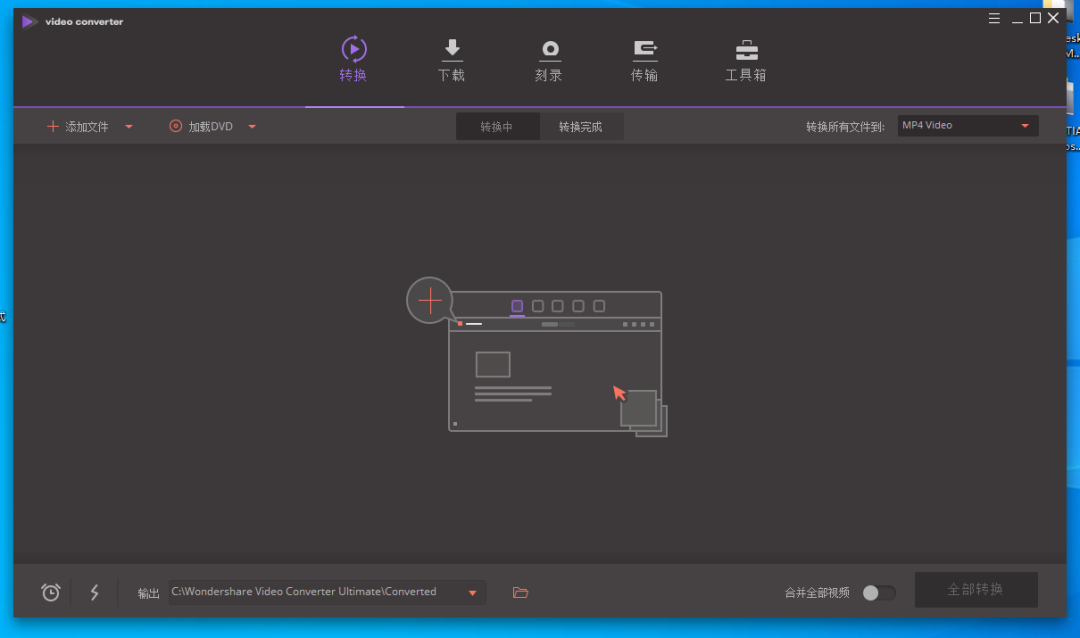Screen dimensions: 1080x638
Task: Open the 传输 transfer section
Action: pos(645,60)
